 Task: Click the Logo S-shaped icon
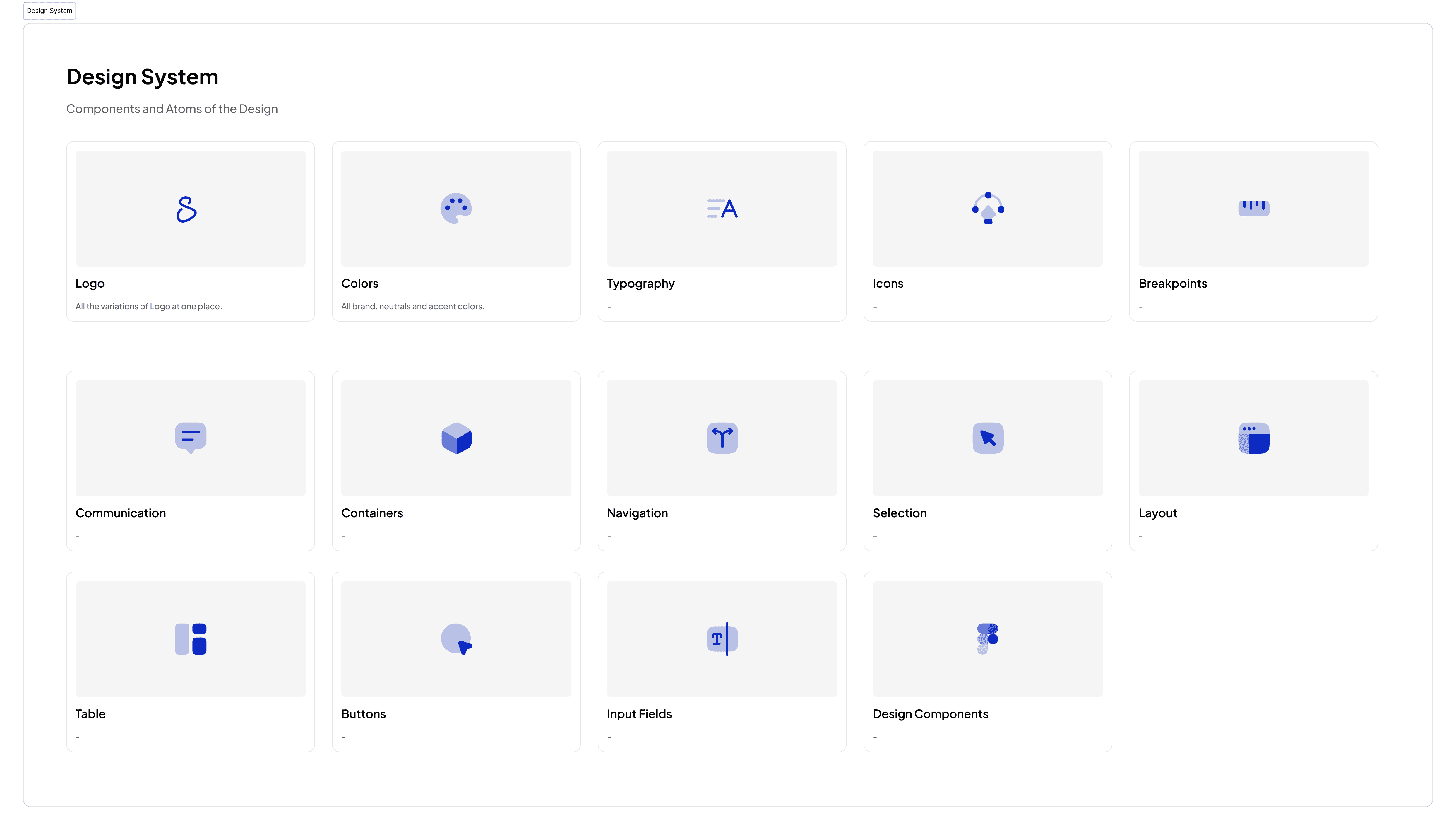[x=186, y=209]
